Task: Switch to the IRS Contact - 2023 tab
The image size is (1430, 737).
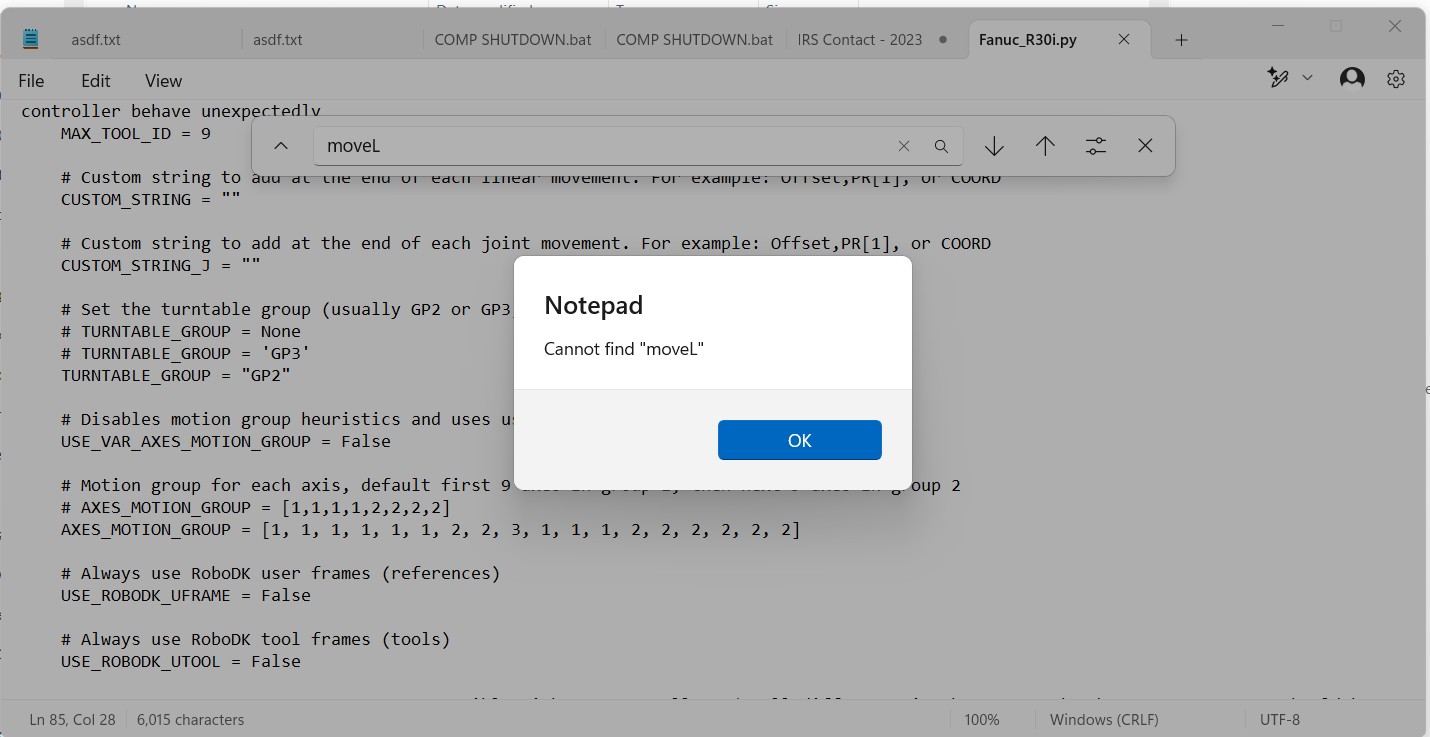Action: tap(860, 40)
